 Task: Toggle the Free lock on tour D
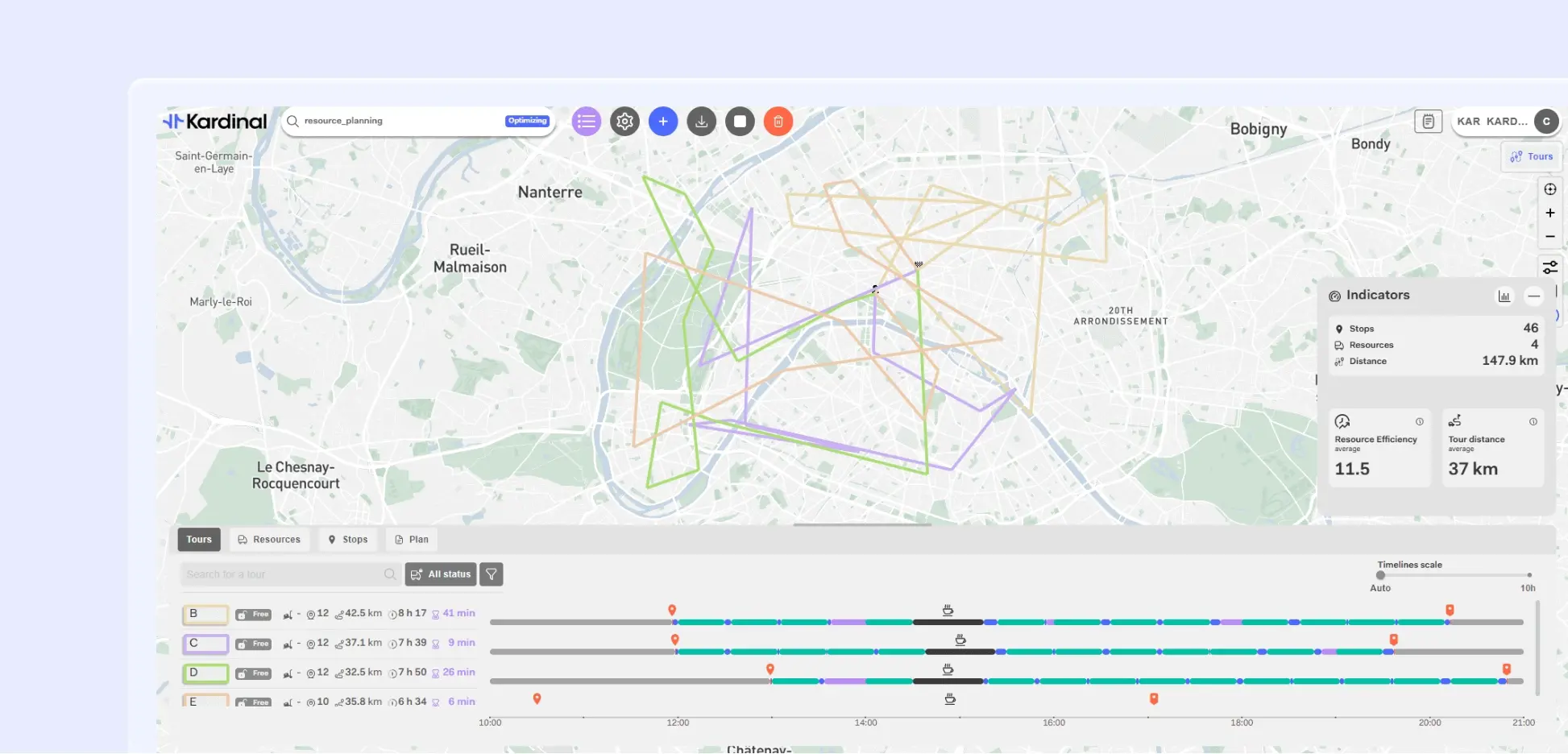coord(253,673)
